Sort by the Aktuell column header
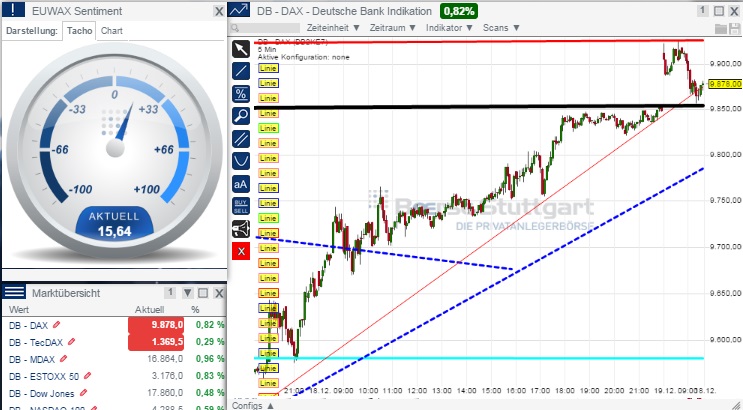 149,310
